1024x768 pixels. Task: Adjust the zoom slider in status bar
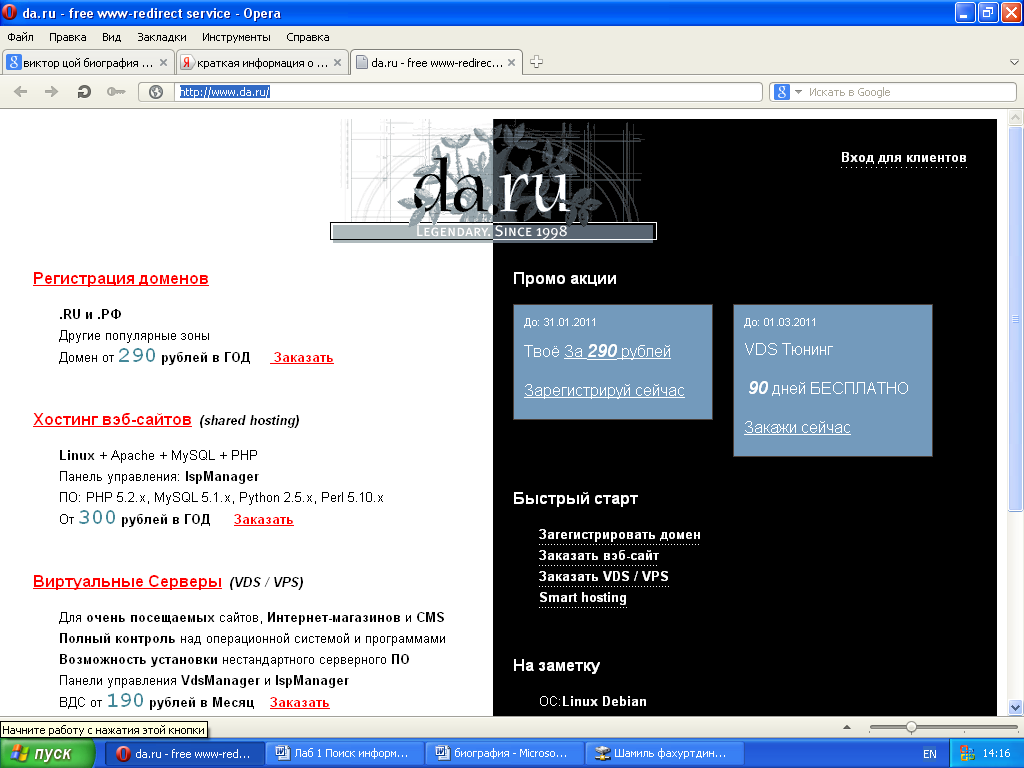click(x=911, y=727)
